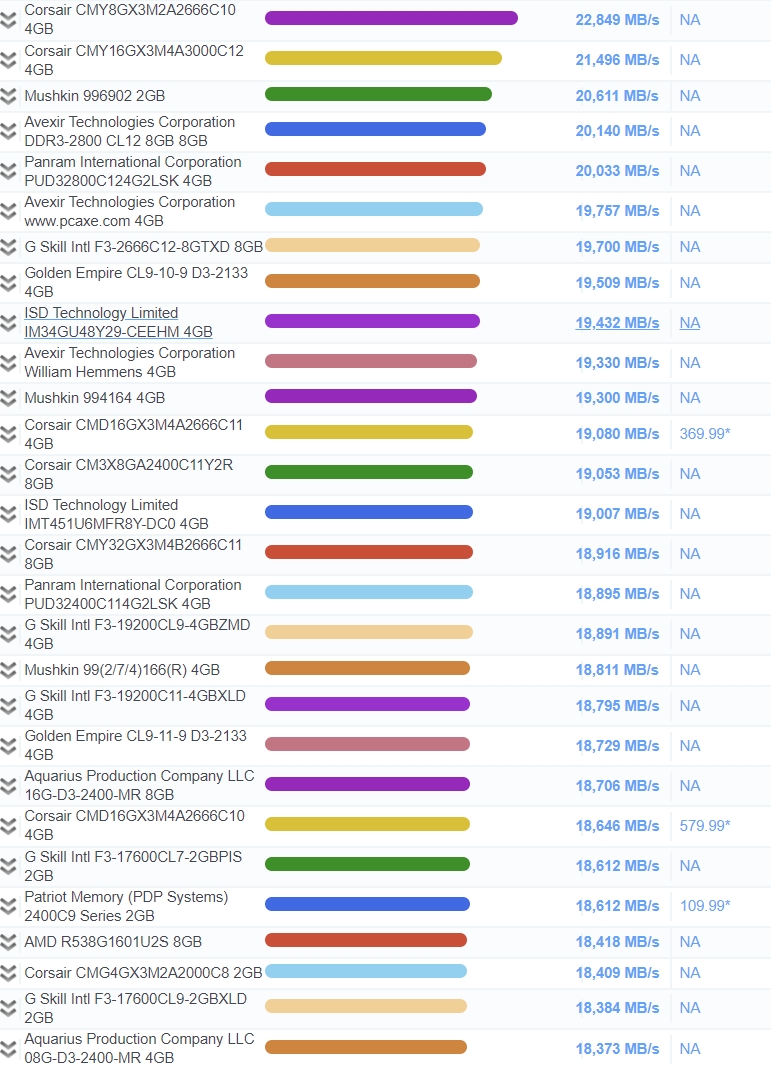This screenshot has height=1067, width=771.
Task: Open Mushkin 994164 4GB product link
Action: (95, 398)
